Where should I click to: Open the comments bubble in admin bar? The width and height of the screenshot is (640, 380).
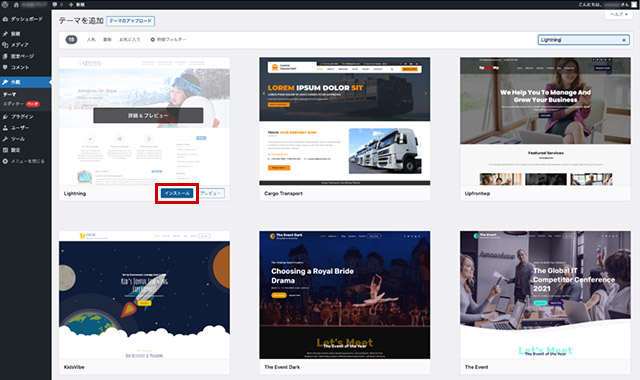click(x=57, y=4)
